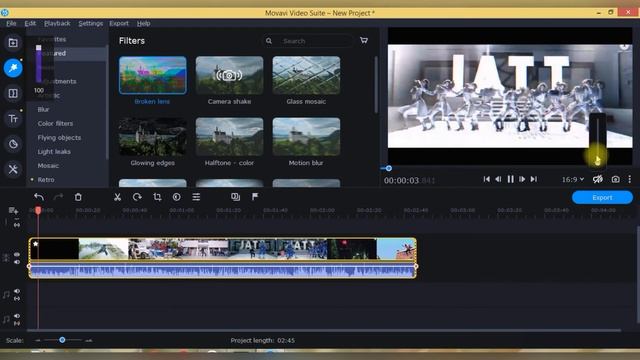
Task: Rotate clip with the rotate icon
Action: tap(137, 197)
